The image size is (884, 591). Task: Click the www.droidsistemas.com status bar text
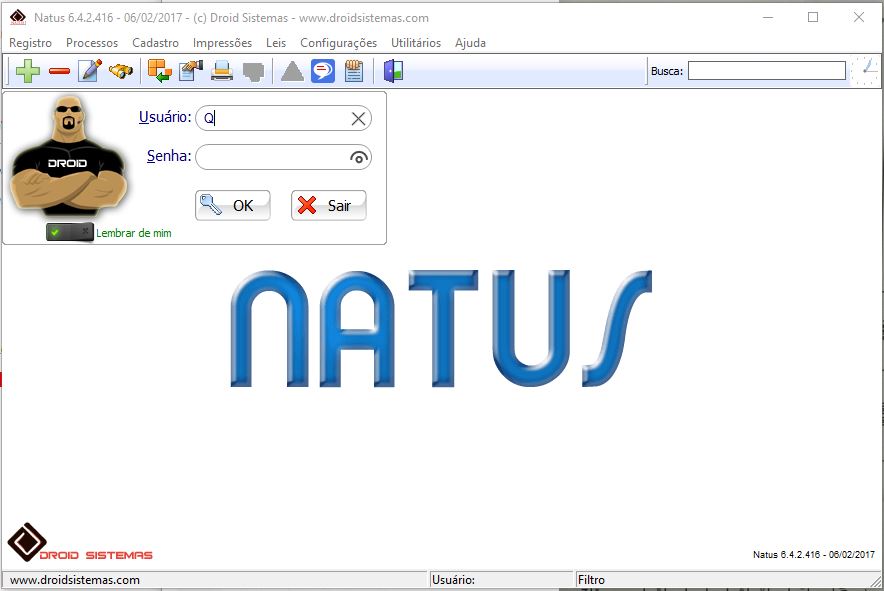pos(75,580)
